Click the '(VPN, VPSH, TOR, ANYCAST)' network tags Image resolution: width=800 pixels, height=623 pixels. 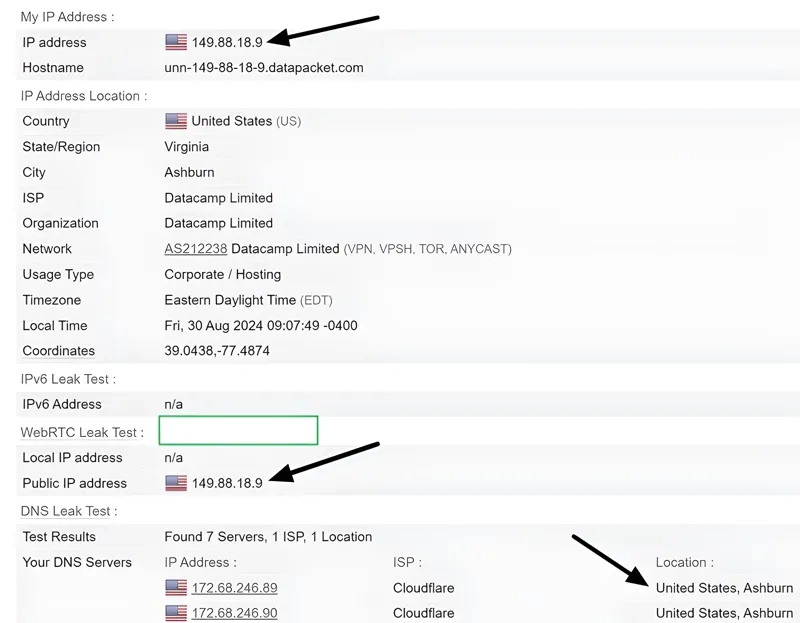(x=428, y=249)
